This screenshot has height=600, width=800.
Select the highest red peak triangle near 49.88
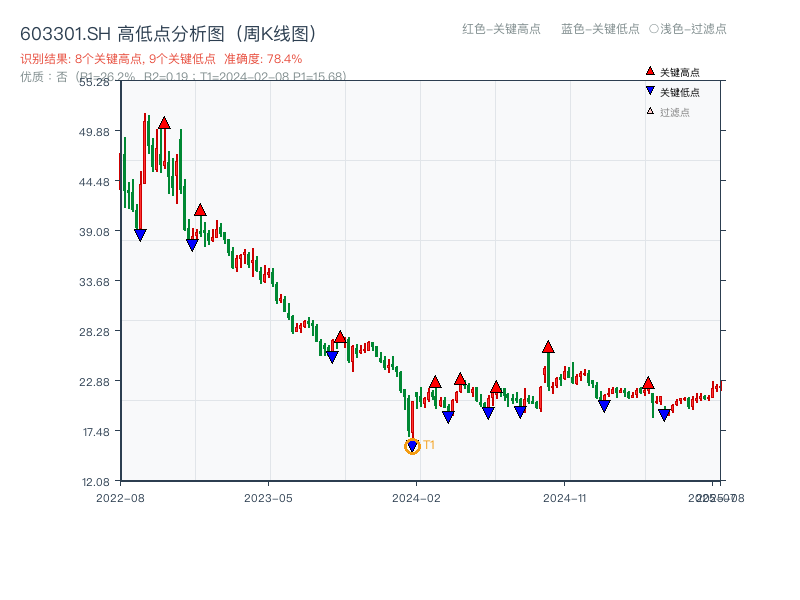click(x=164, y=123)
